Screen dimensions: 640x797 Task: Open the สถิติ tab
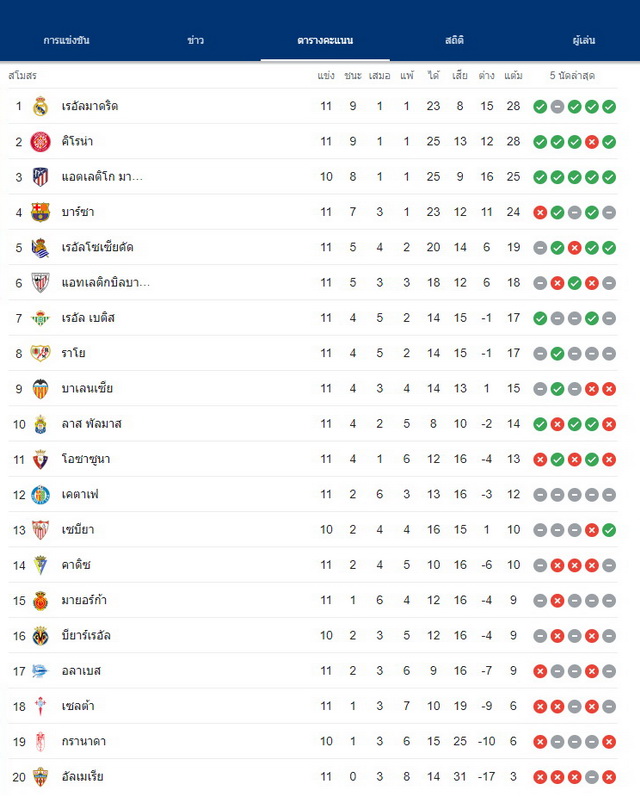coord(454,40)
